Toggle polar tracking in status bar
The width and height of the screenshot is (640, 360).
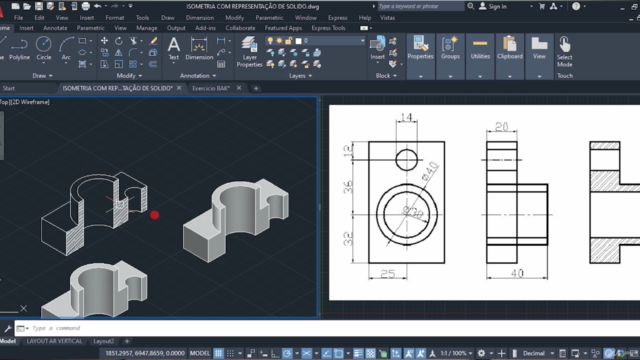(x=287, y=353)
